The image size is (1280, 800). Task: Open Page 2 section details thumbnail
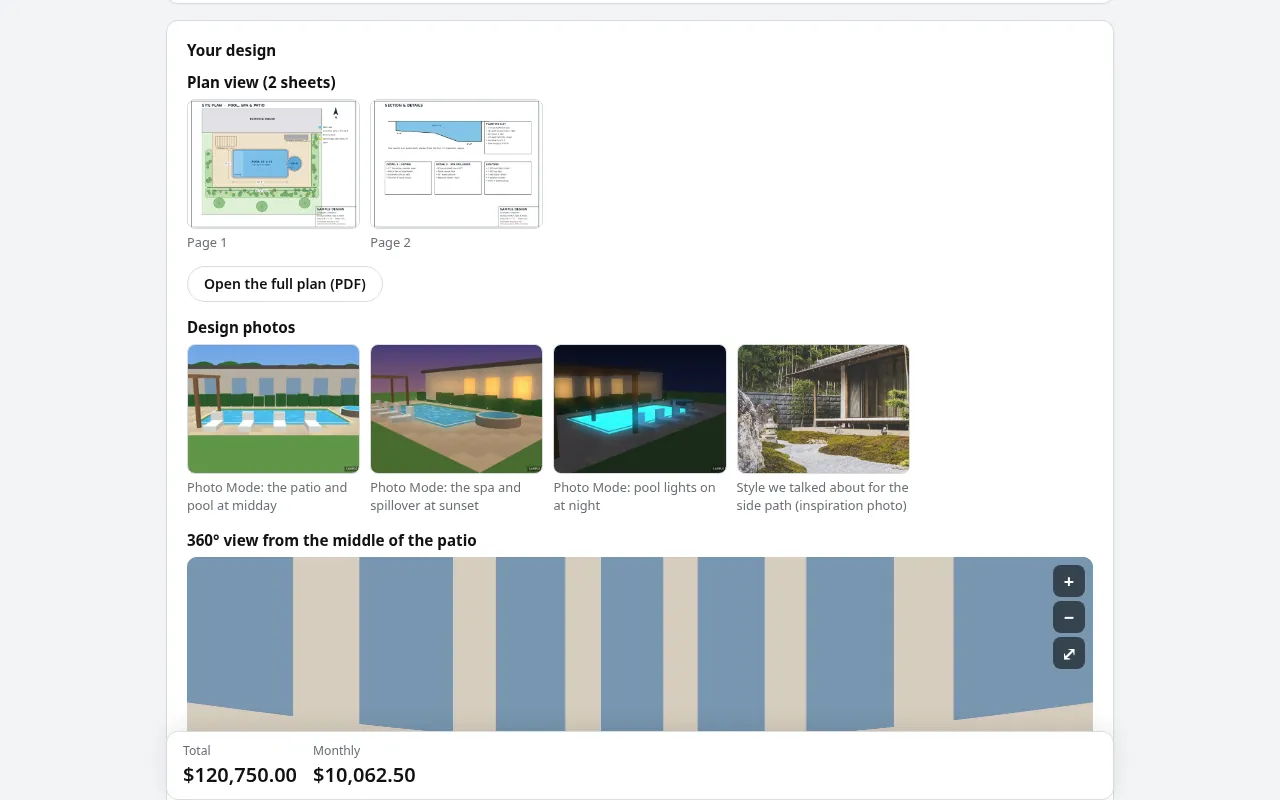(456, 164)
